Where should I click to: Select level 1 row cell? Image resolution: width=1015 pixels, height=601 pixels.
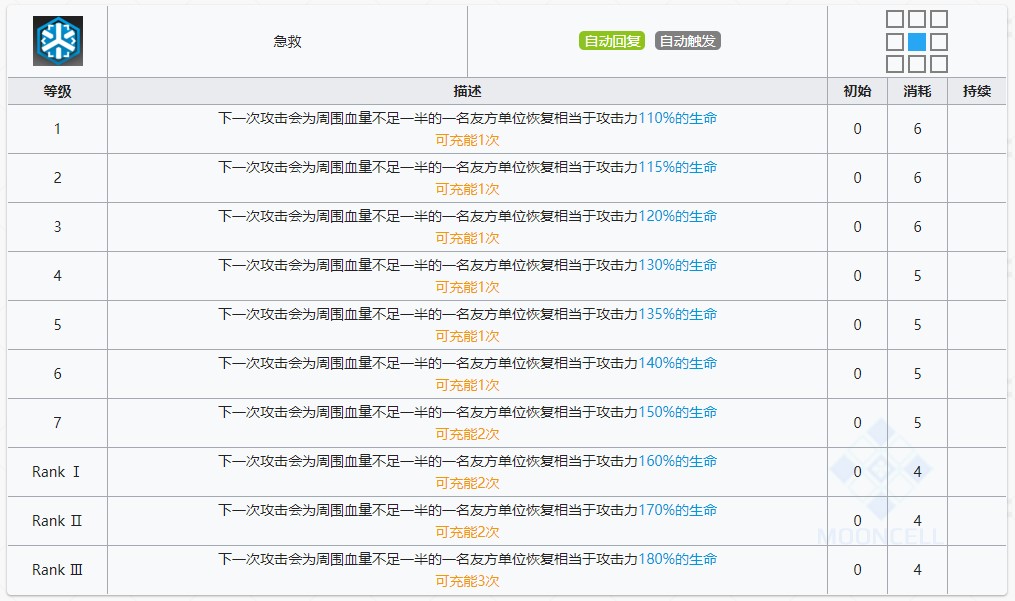pos(58,129)
